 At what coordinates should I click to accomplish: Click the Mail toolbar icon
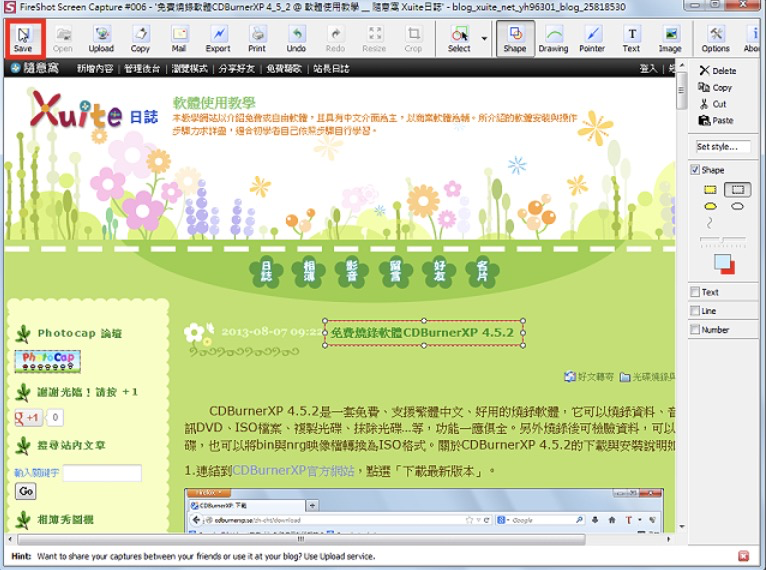(179, 39)
